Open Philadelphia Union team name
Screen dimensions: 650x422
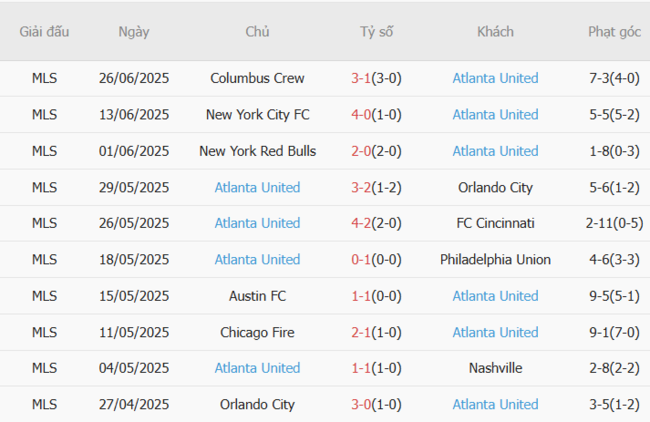pyautogui.click(x=495, y=259)
